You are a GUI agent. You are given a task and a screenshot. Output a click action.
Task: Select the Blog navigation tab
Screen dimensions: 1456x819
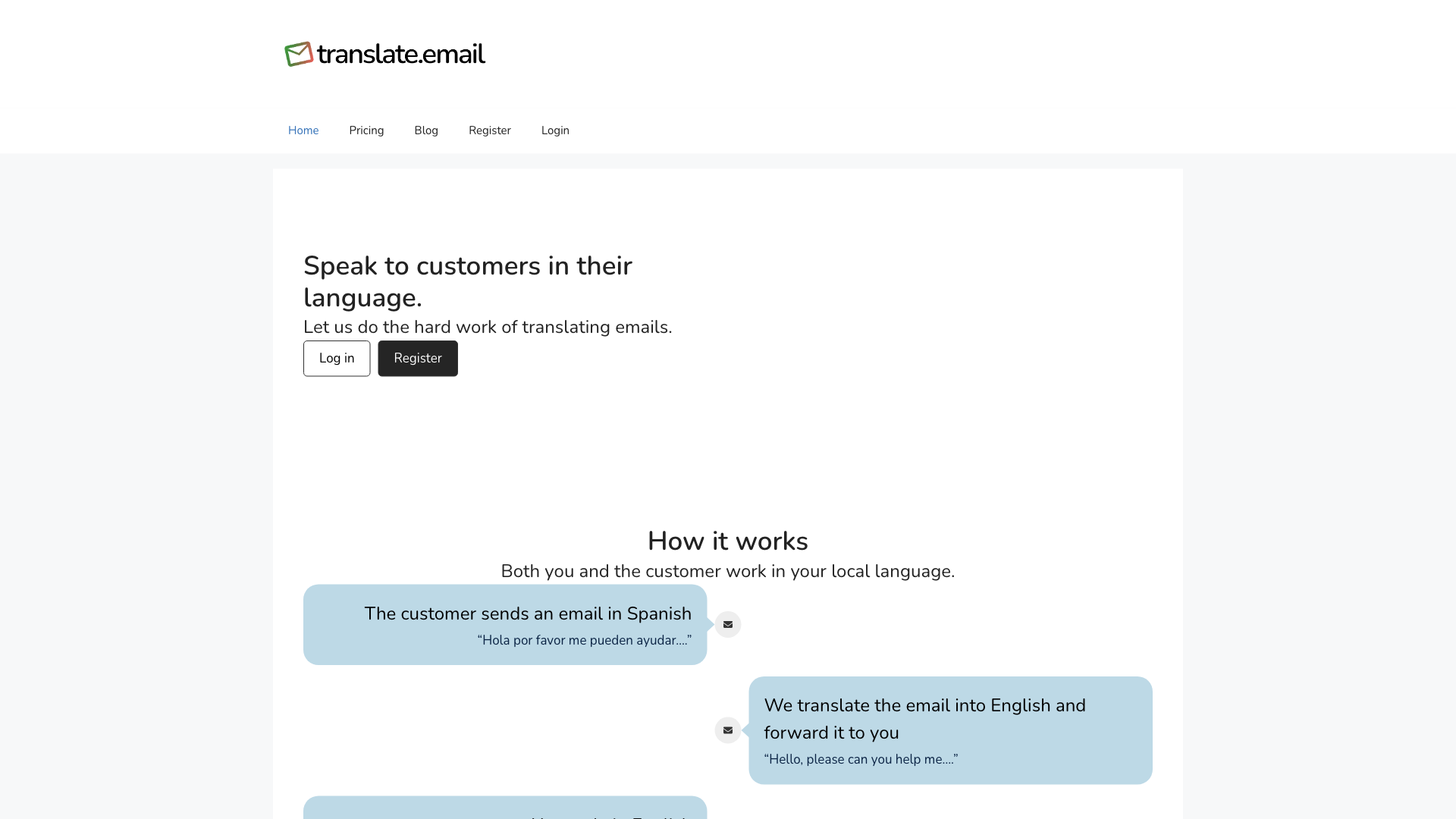(x=426, y=130)
